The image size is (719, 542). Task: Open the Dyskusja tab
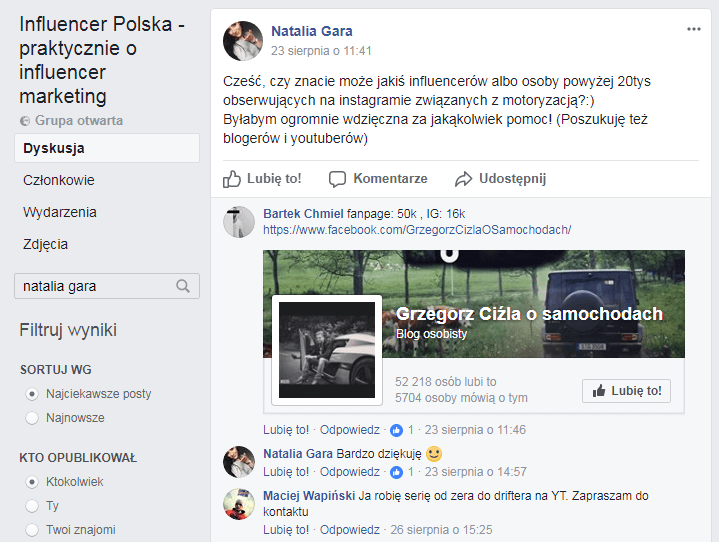pos(54,148)
